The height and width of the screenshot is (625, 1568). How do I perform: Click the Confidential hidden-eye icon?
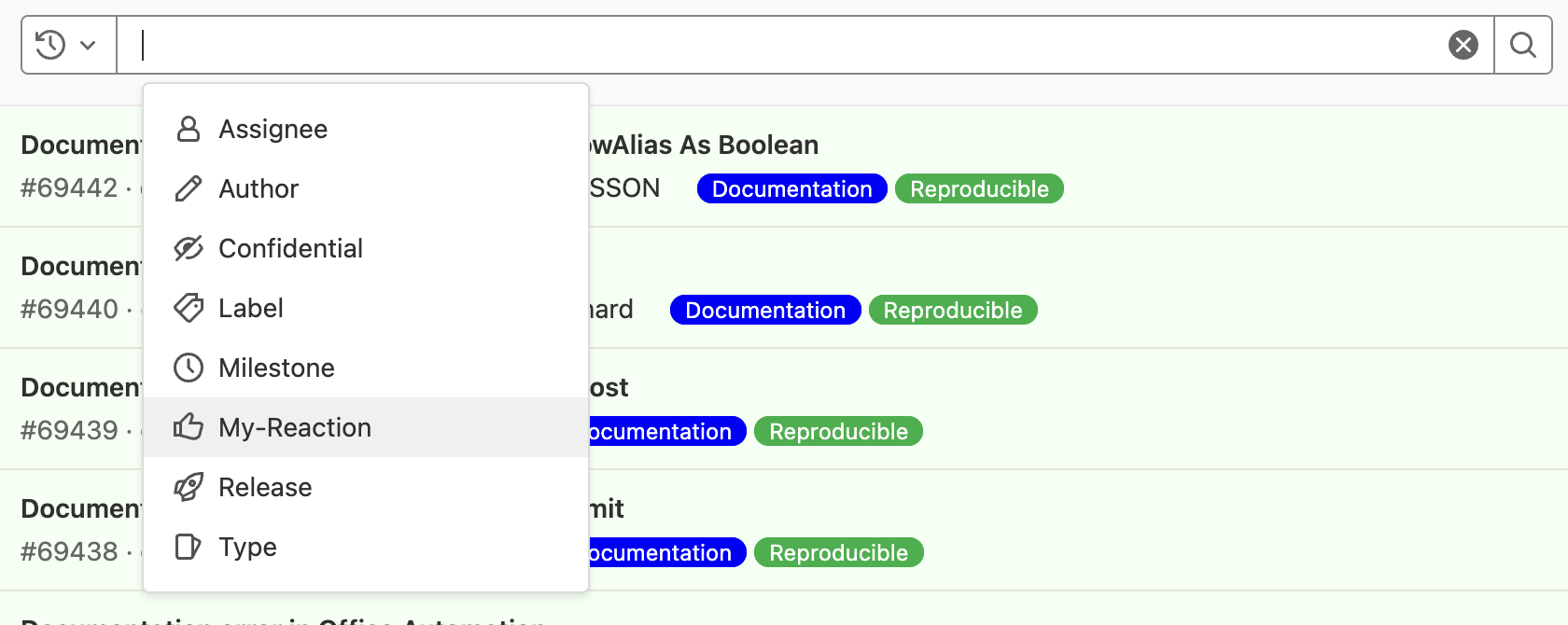(x=189, y=248)
